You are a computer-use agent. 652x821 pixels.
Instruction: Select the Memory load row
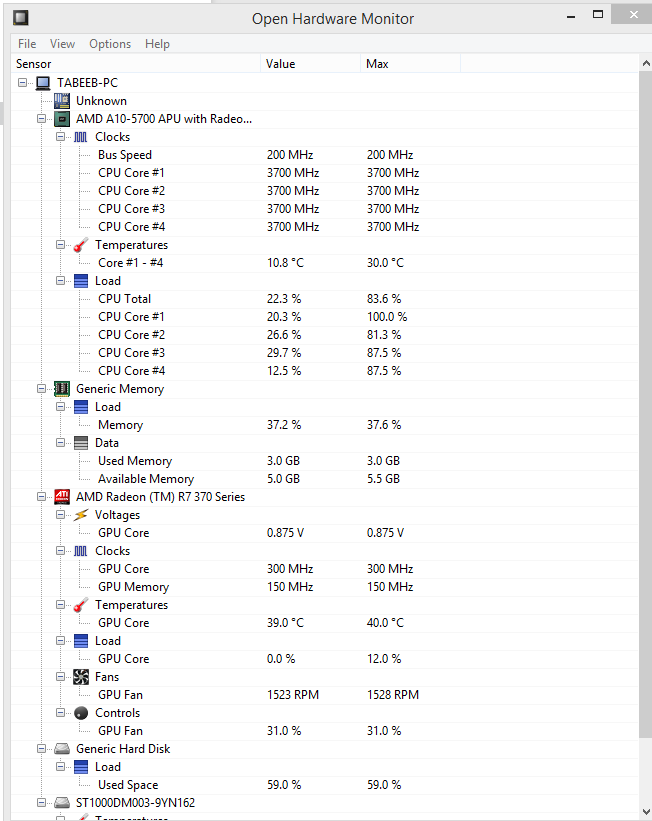(x=325, y=425)
